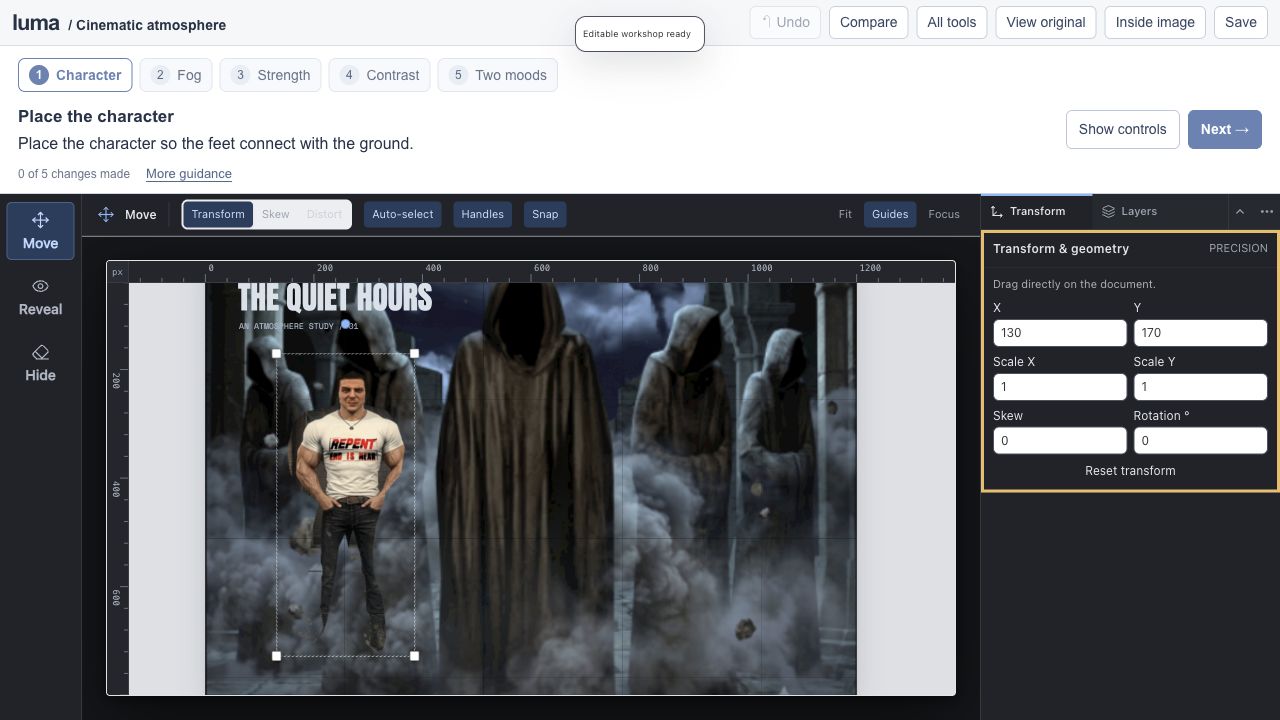Switch view to Fit

[845, 214]
